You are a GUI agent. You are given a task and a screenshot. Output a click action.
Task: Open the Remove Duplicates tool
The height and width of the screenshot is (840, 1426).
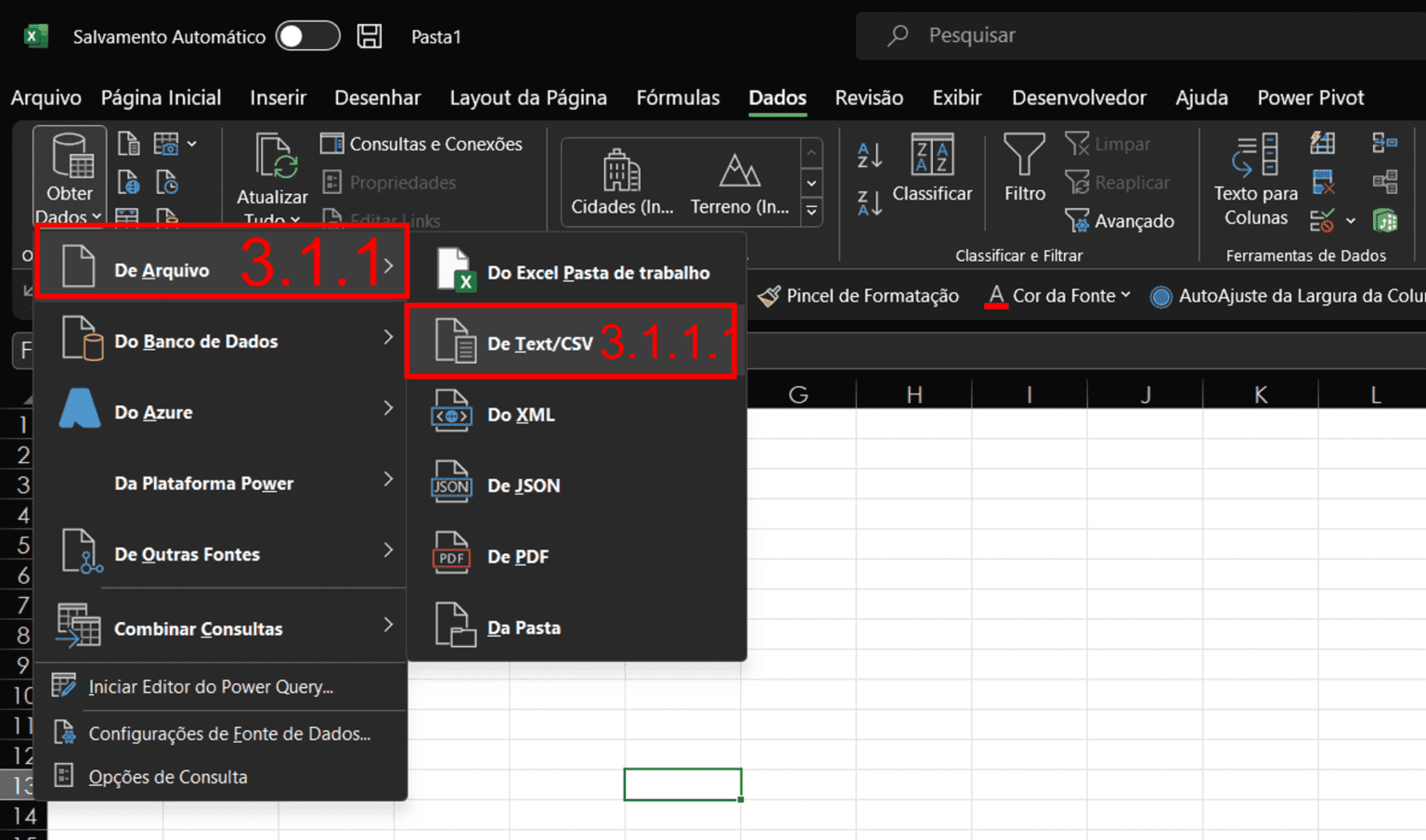coord(1324,180)
